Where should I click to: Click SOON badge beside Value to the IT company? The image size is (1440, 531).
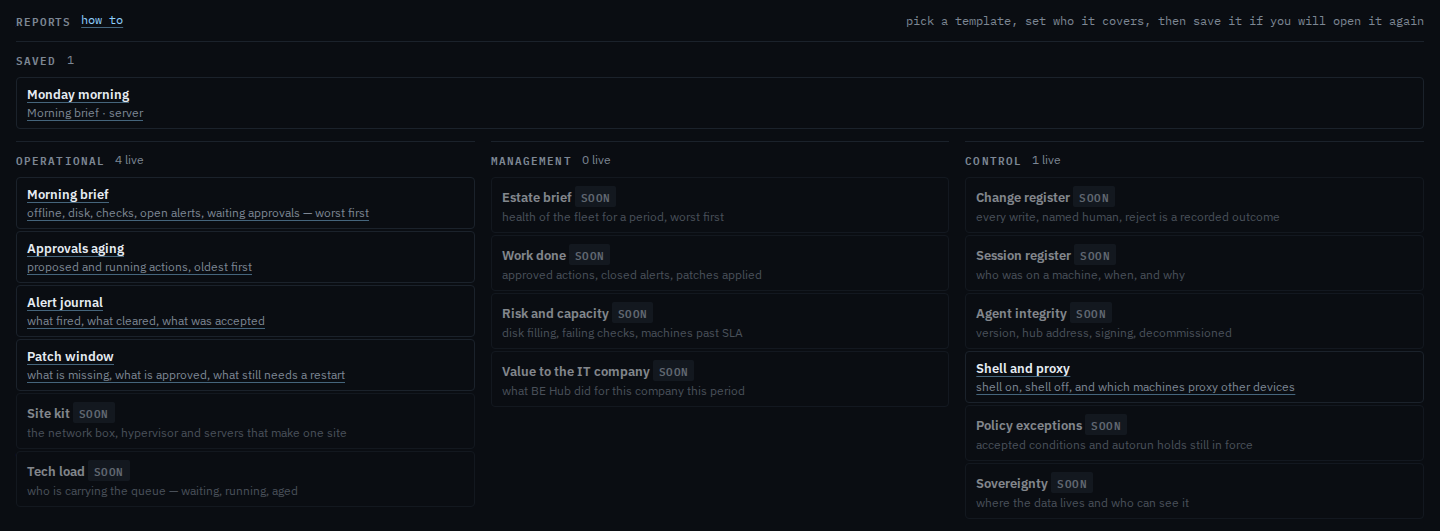pyautogui.click(x=674, y=372)
